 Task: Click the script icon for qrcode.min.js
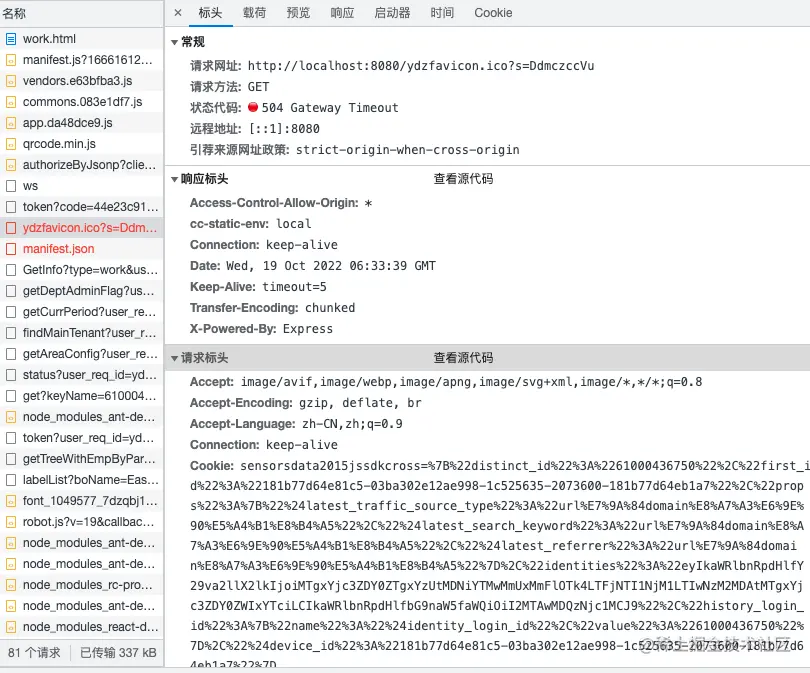pos(11,144)
